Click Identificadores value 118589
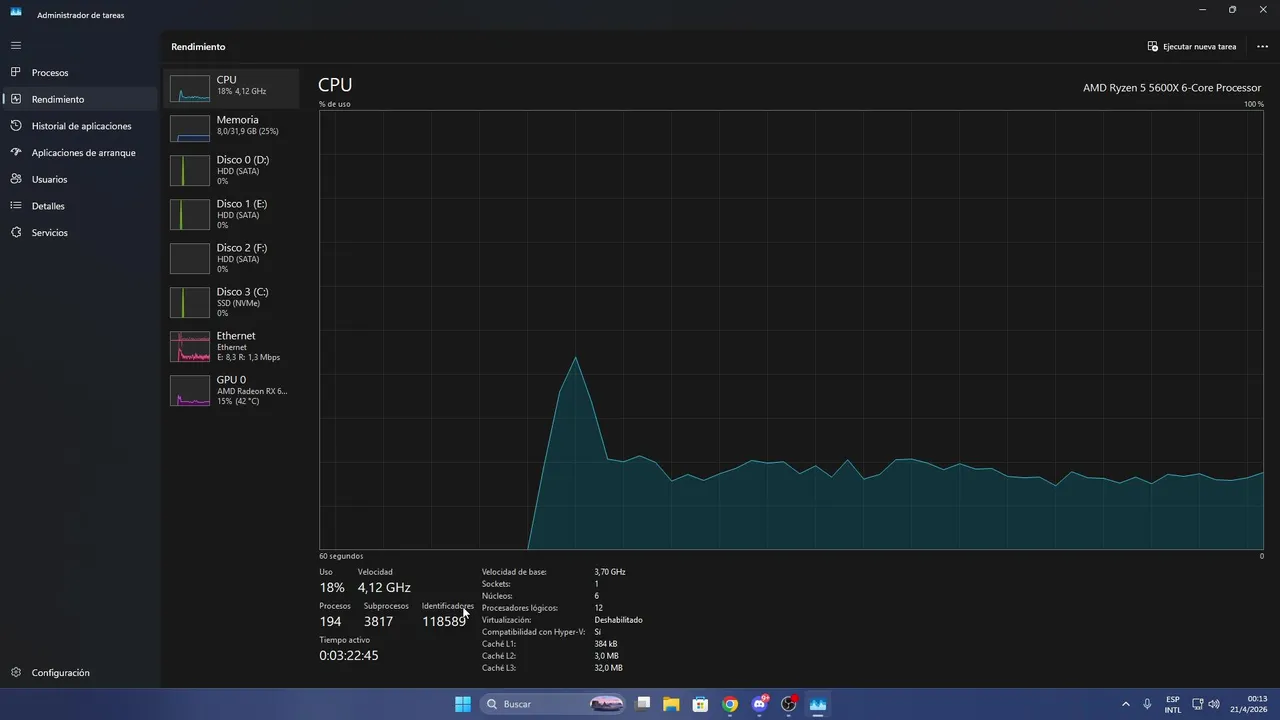1280x720 pixels. click(444, 621)
